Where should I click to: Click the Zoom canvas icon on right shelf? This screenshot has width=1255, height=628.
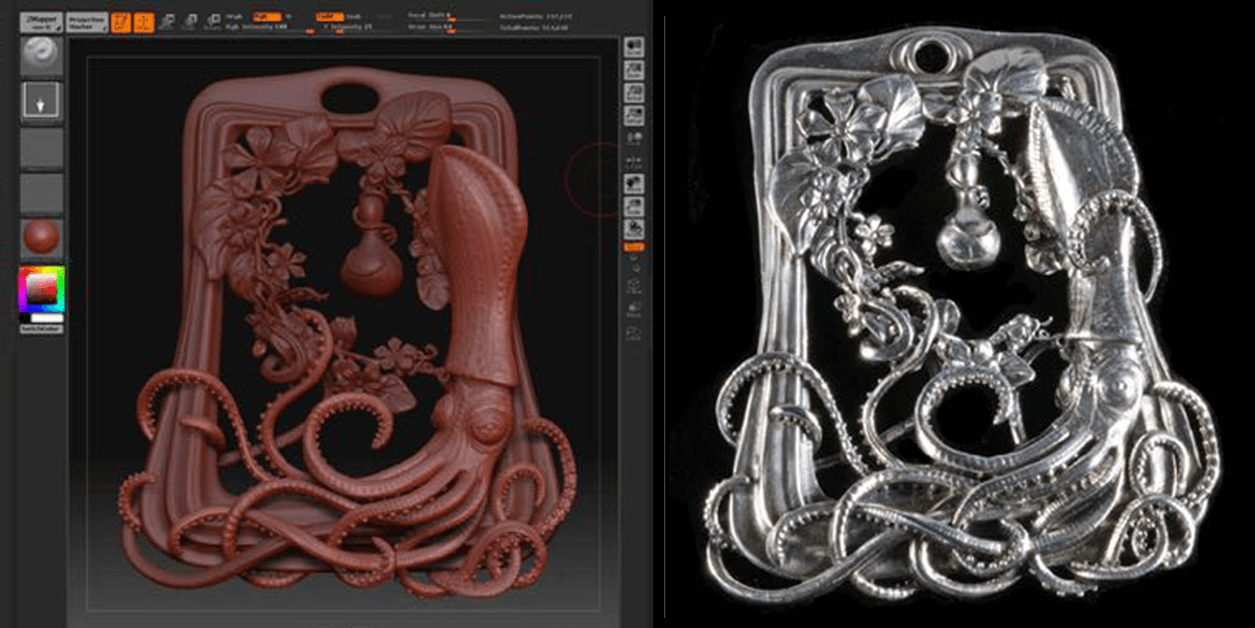click(x=634, y=70)
